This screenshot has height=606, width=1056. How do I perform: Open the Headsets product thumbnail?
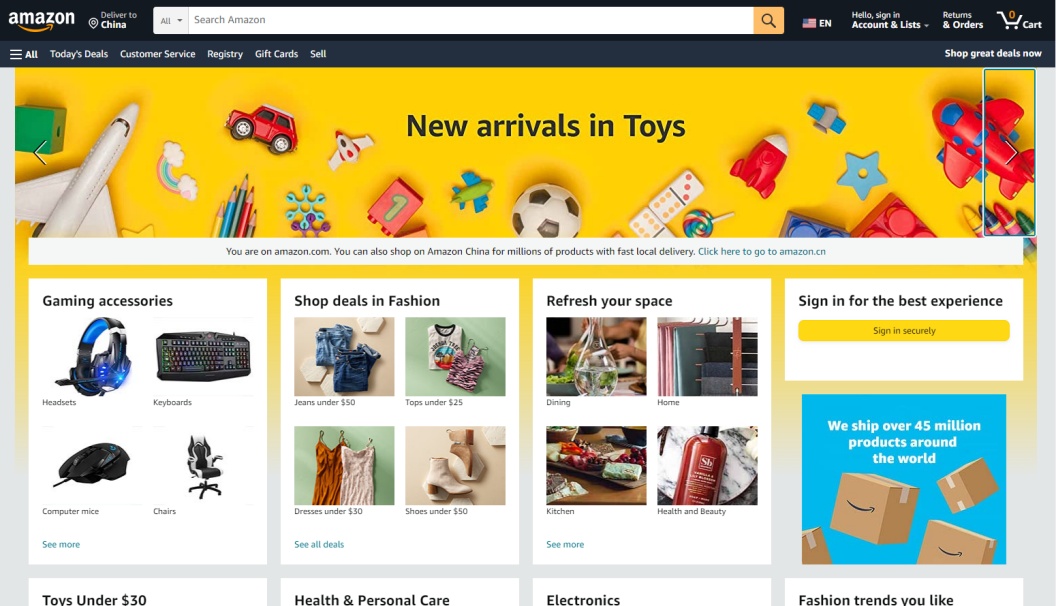pyautogui.click(x=92, y=356)
